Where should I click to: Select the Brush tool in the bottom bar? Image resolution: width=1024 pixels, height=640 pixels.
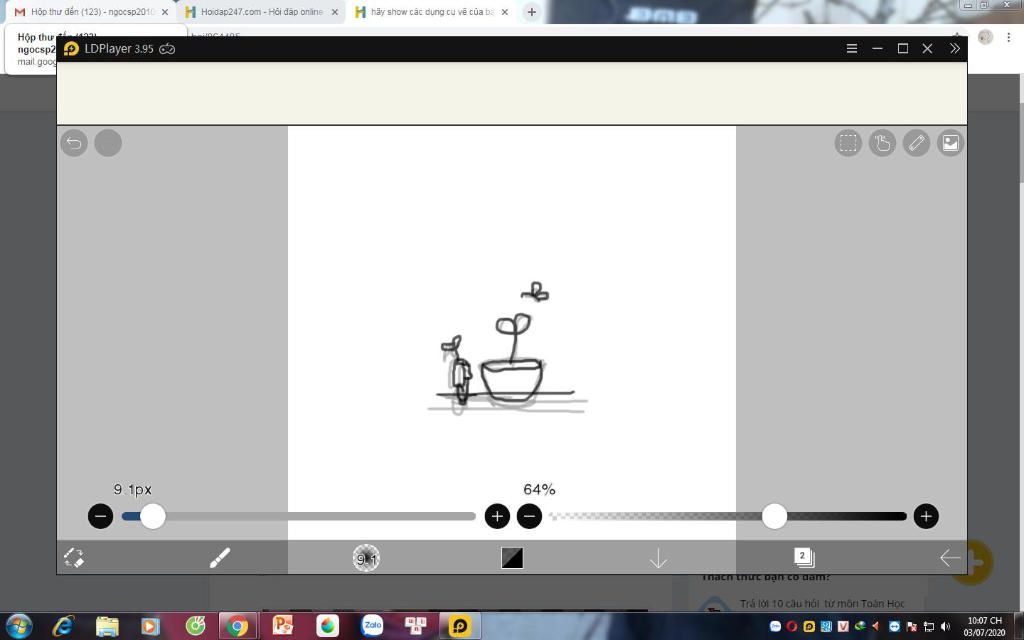tap(219, 558)
